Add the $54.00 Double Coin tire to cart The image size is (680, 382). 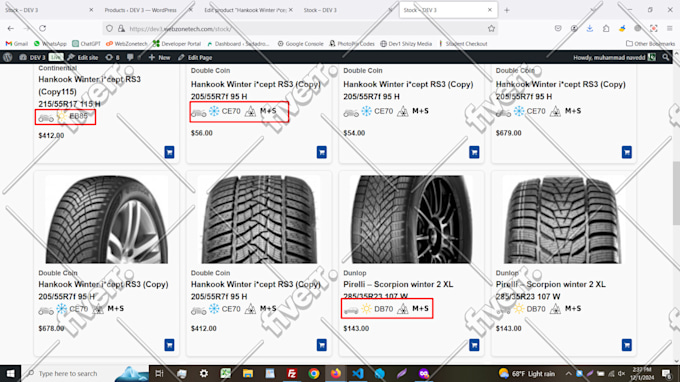(474, 152)
